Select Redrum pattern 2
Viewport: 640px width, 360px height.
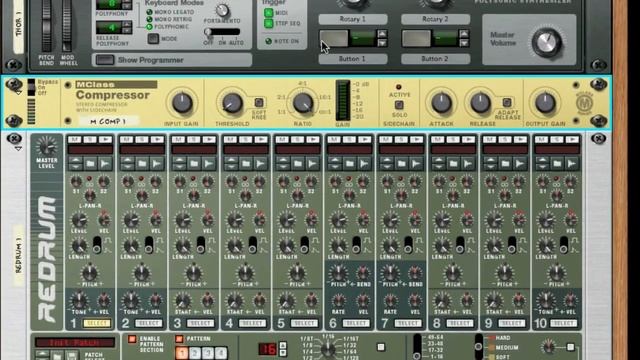pos(195,353)
